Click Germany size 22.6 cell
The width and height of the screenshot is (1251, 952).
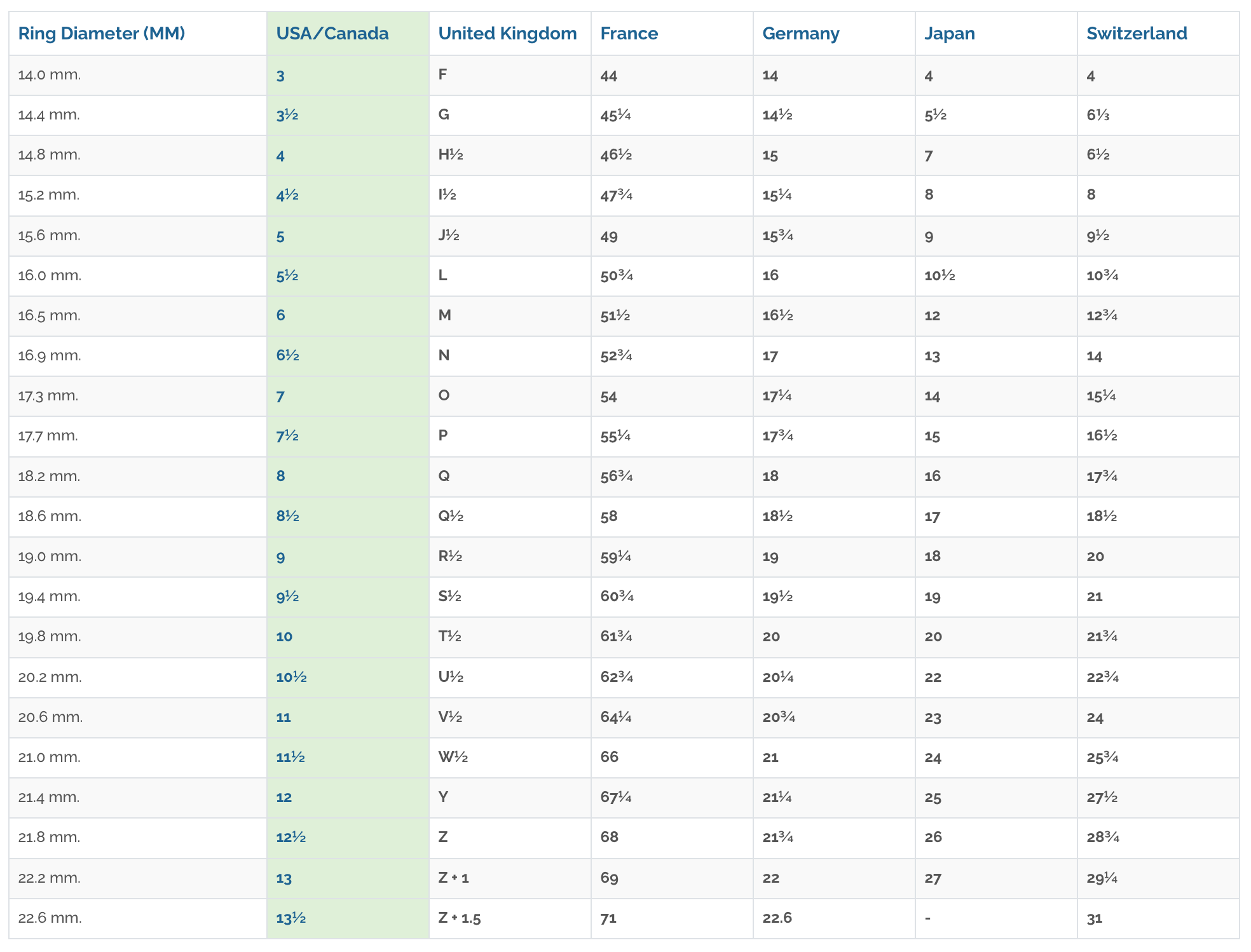[x=834, y=918]
